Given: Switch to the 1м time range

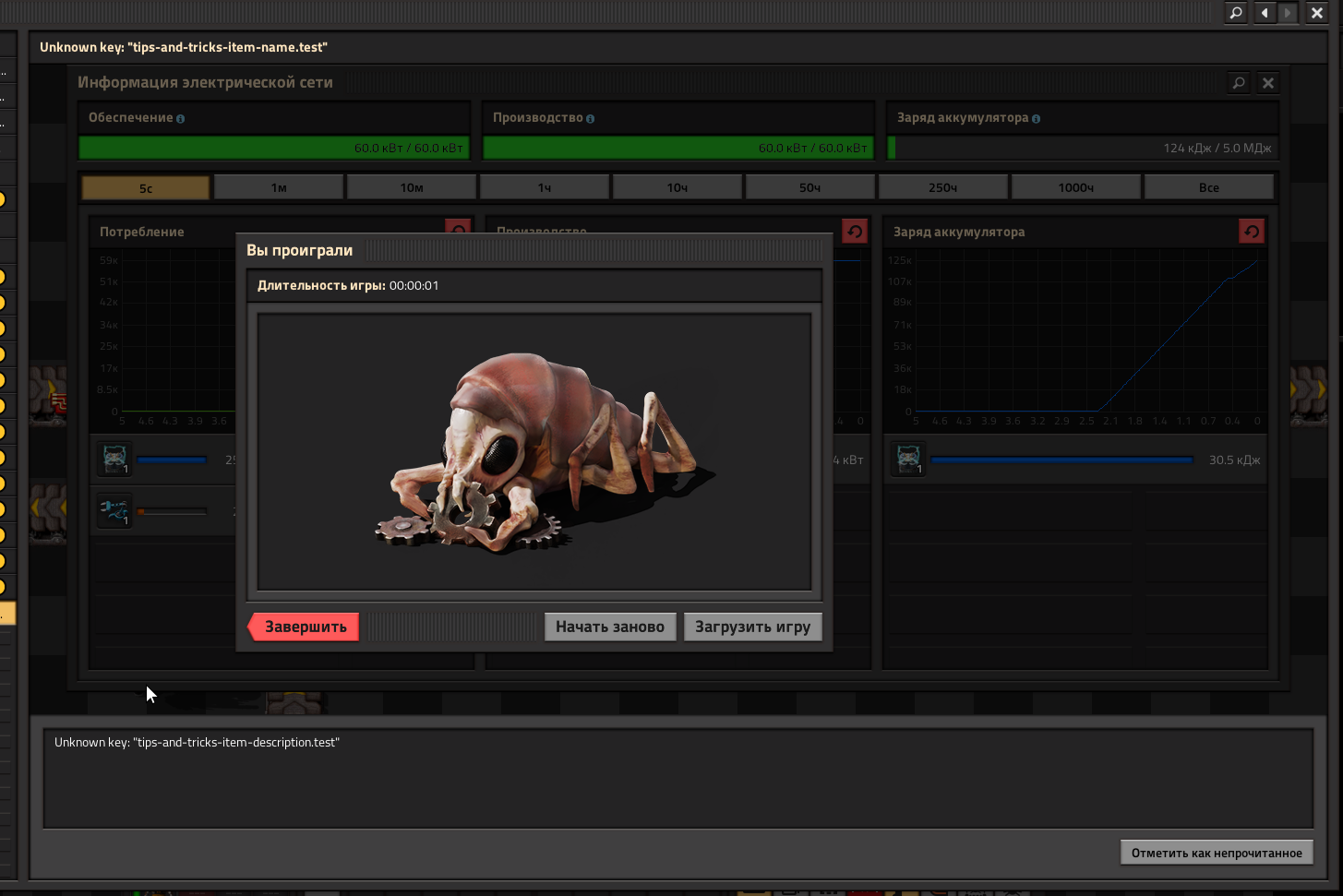Looking at the screenshot, I should (x=279, y=187).
